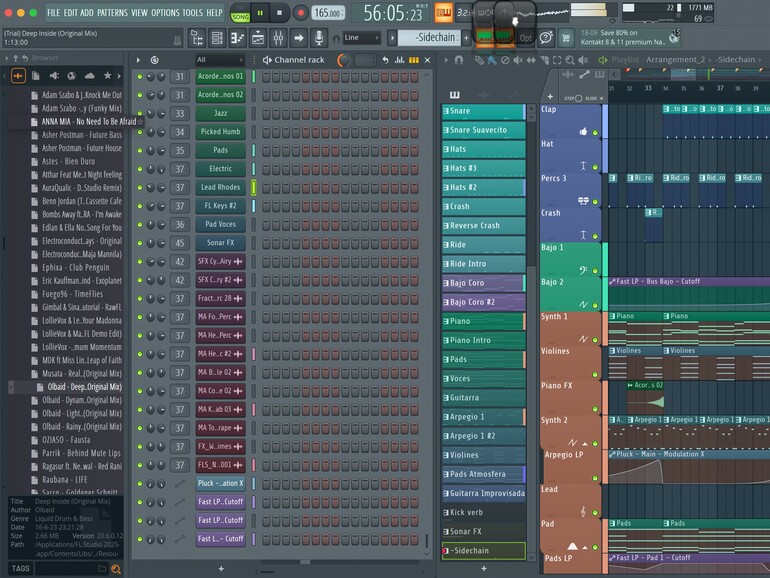Click the loop icon in Channel rack header

pyautogui.click(x=154, y=60)
